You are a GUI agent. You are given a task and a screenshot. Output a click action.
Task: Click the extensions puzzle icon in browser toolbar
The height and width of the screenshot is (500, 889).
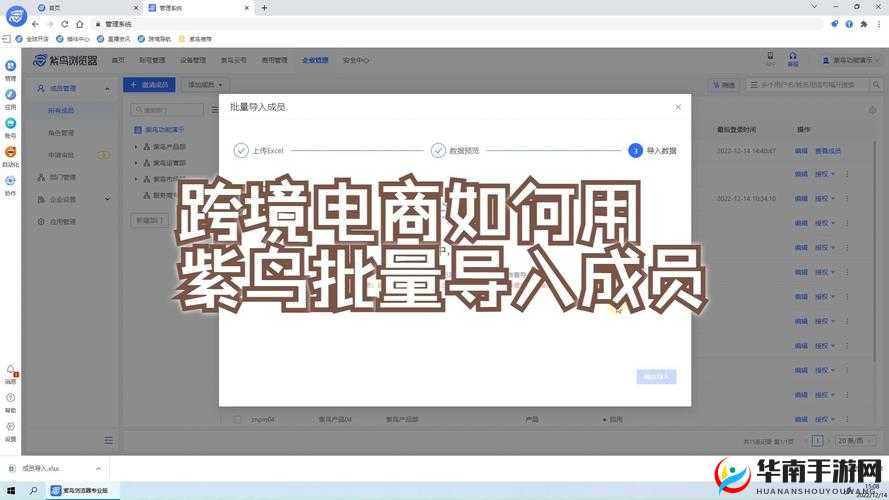pyautogui.click(x=863, y=24)
